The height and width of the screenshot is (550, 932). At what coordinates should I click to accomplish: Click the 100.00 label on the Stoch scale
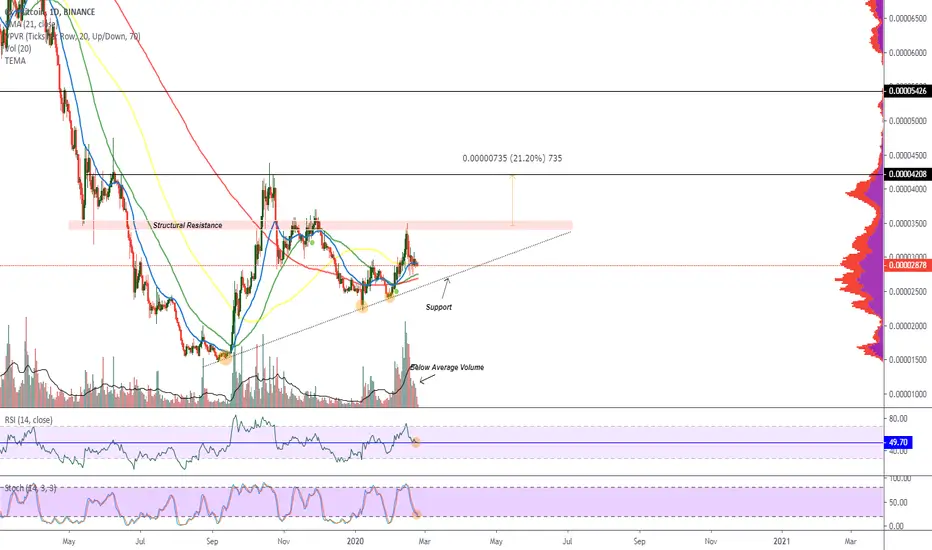click(x=900, y=478)
